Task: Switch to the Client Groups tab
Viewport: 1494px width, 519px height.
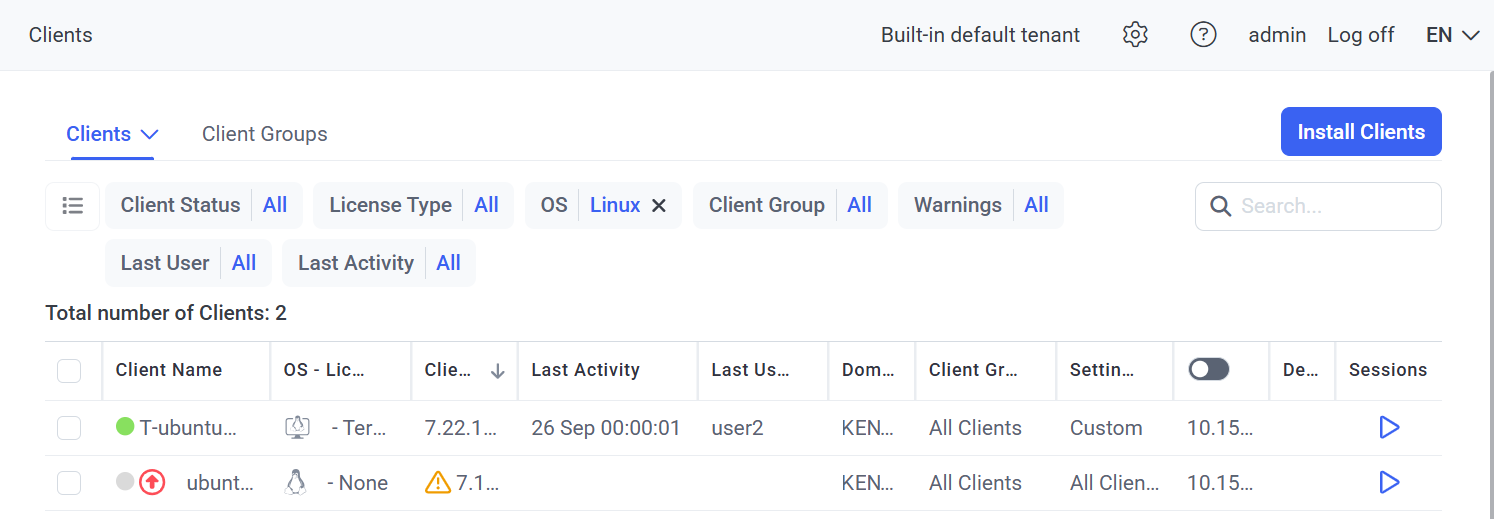Action: coord(264,134)
